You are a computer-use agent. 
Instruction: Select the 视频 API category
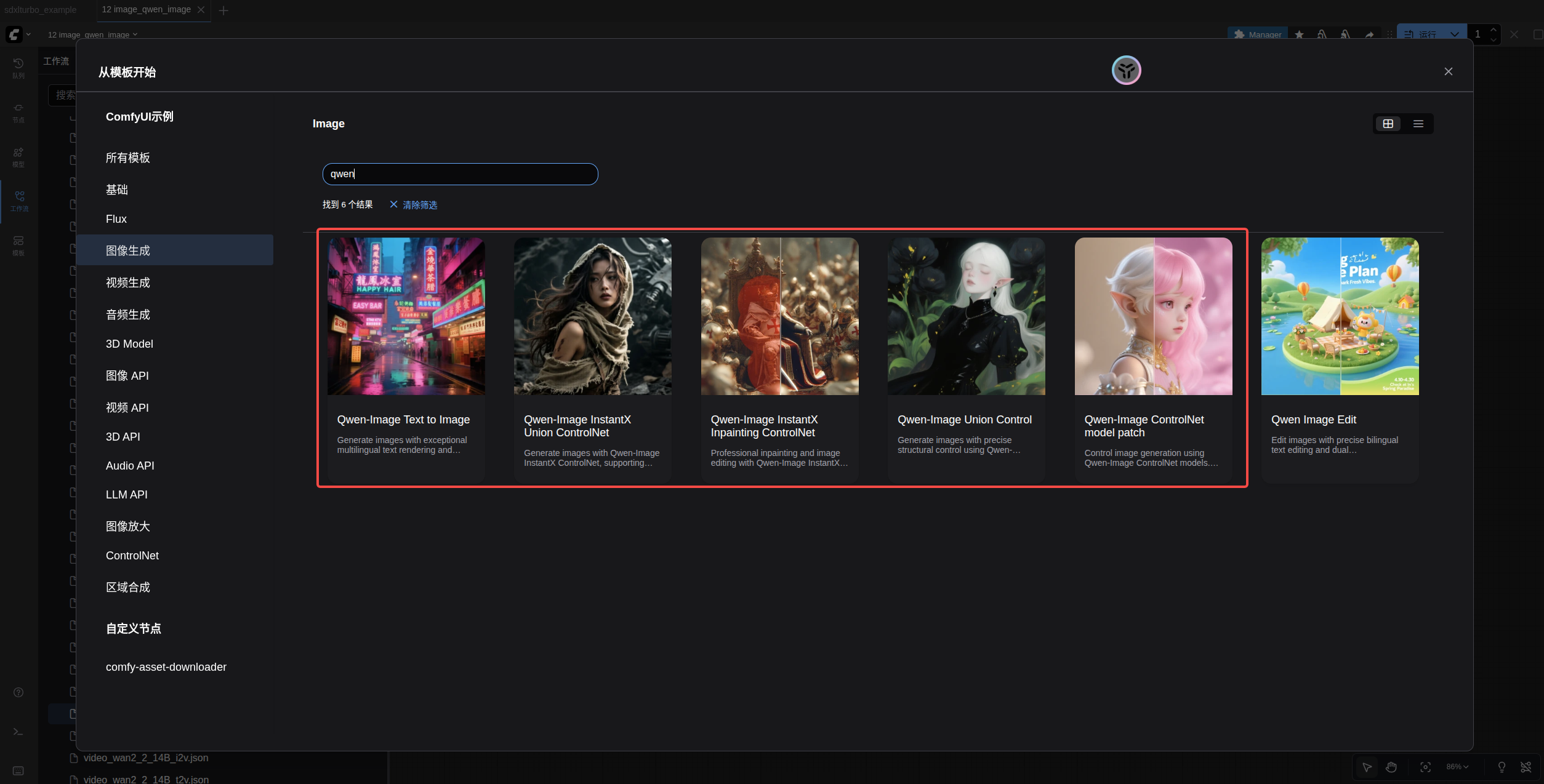[175, 407]
